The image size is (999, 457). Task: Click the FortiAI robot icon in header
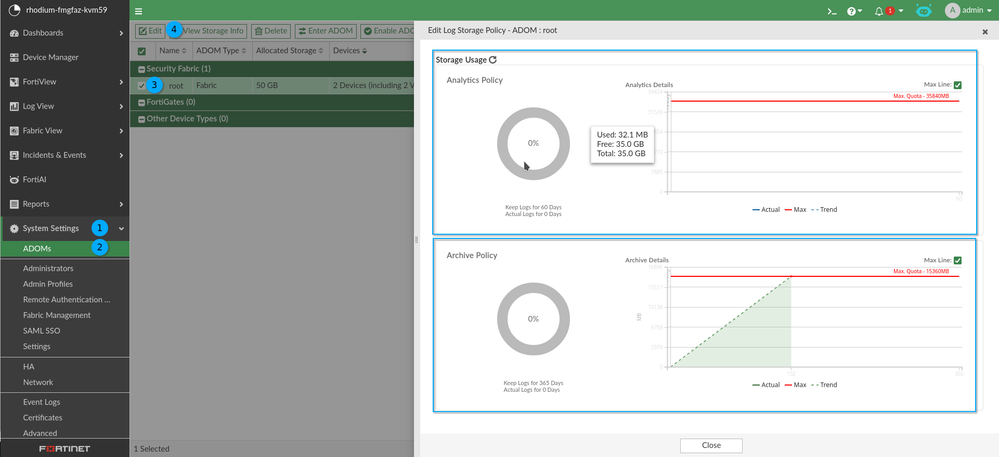click(923, 11)
